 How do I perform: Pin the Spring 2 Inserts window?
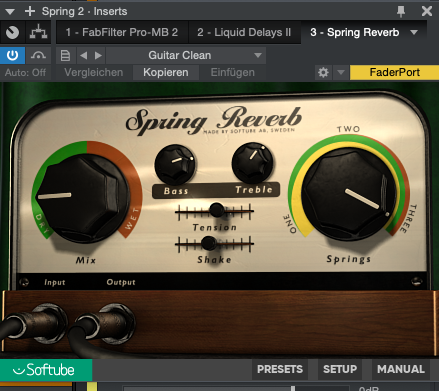pos(401,11)
